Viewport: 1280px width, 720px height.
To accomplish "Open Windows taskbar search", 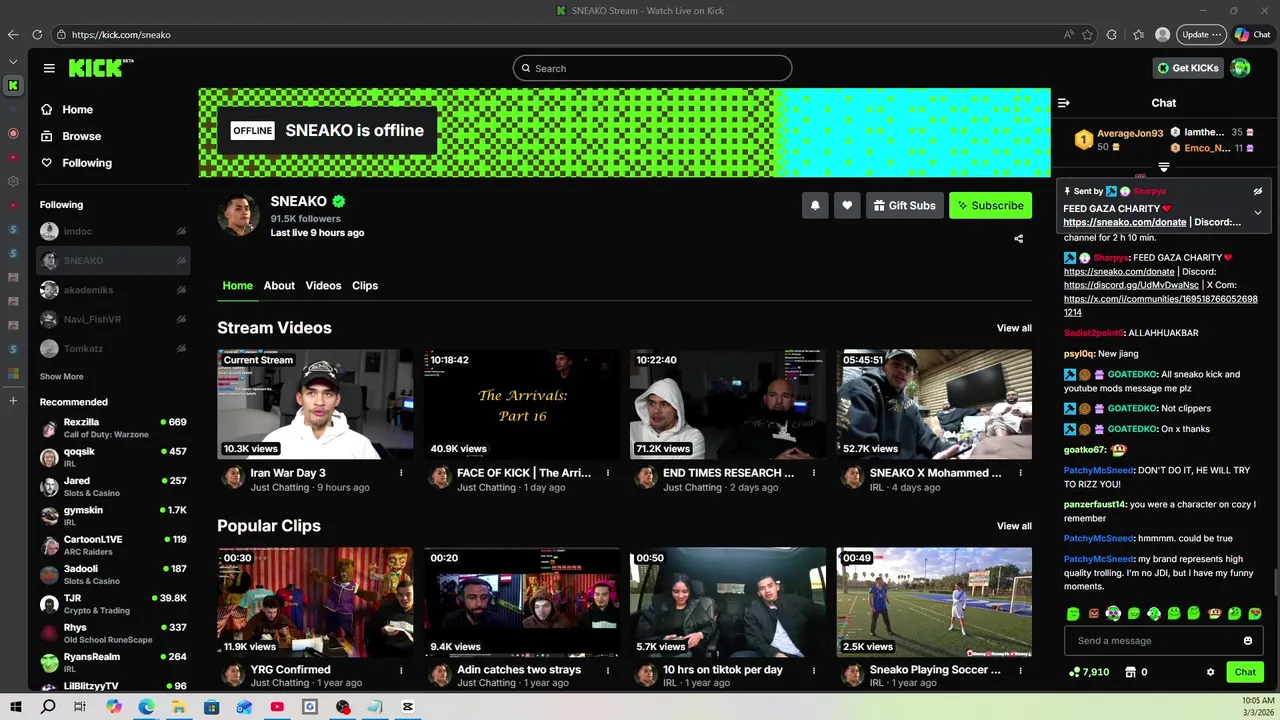I will coord(48,707).
